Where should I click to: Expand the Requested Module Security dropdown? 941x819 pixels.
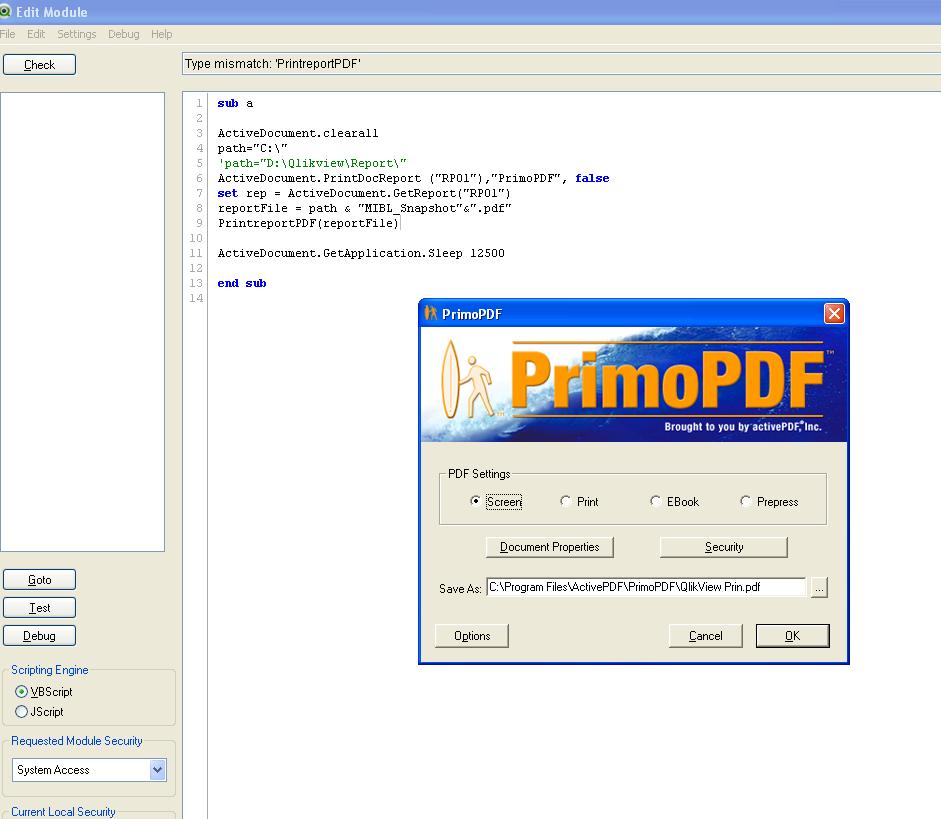pos(157,770)
